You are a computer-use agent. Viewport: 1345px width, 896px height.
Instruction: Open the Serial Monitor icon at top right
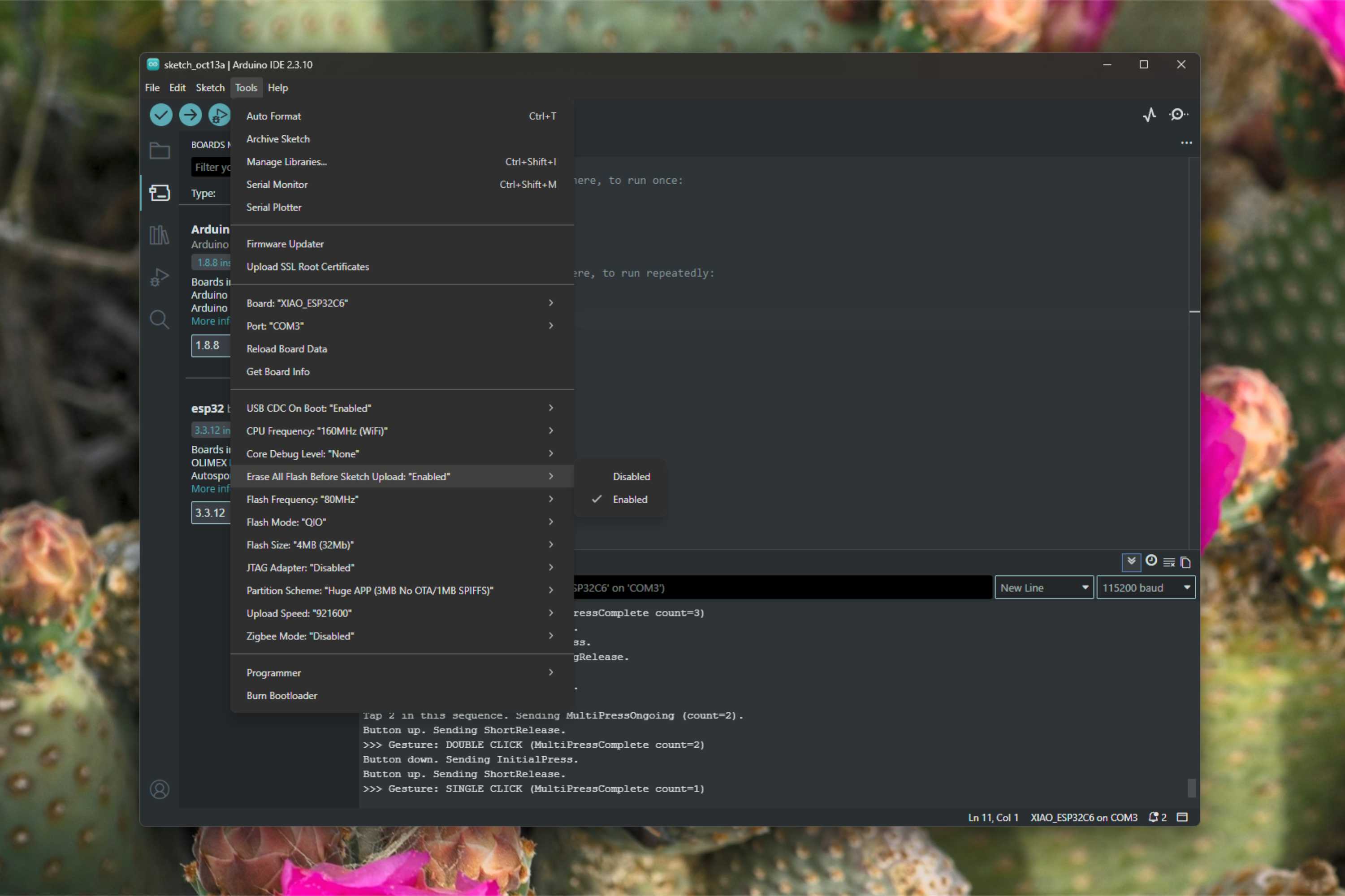(1178, 115)
